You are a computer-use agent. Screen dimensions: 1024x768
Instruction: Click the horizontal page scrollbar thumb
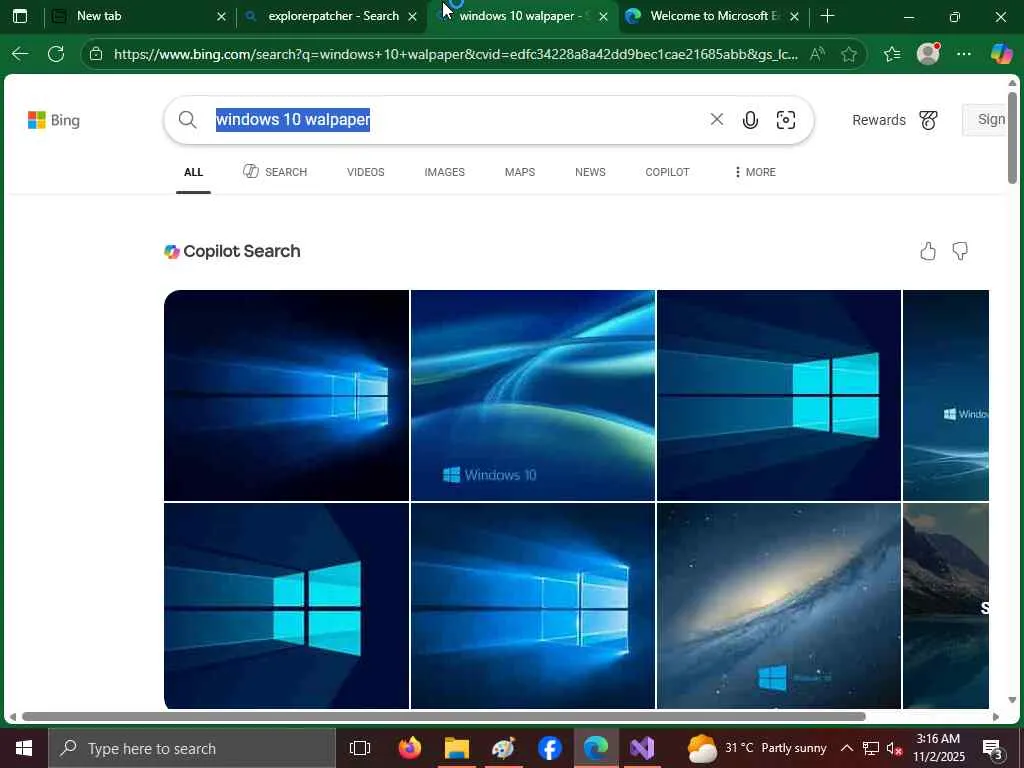pos(444,716)
